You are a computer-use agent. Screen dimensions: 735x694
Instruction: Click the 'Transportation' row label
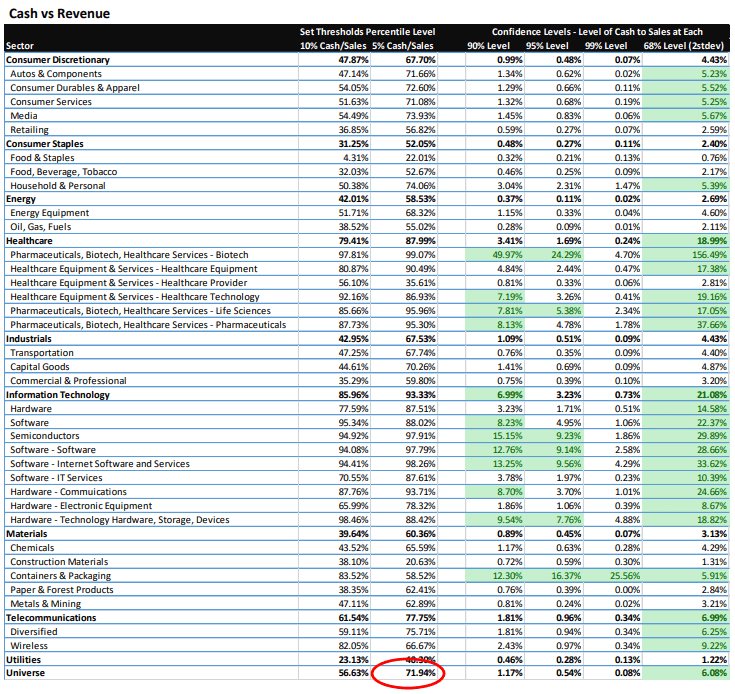click(42, 353)
